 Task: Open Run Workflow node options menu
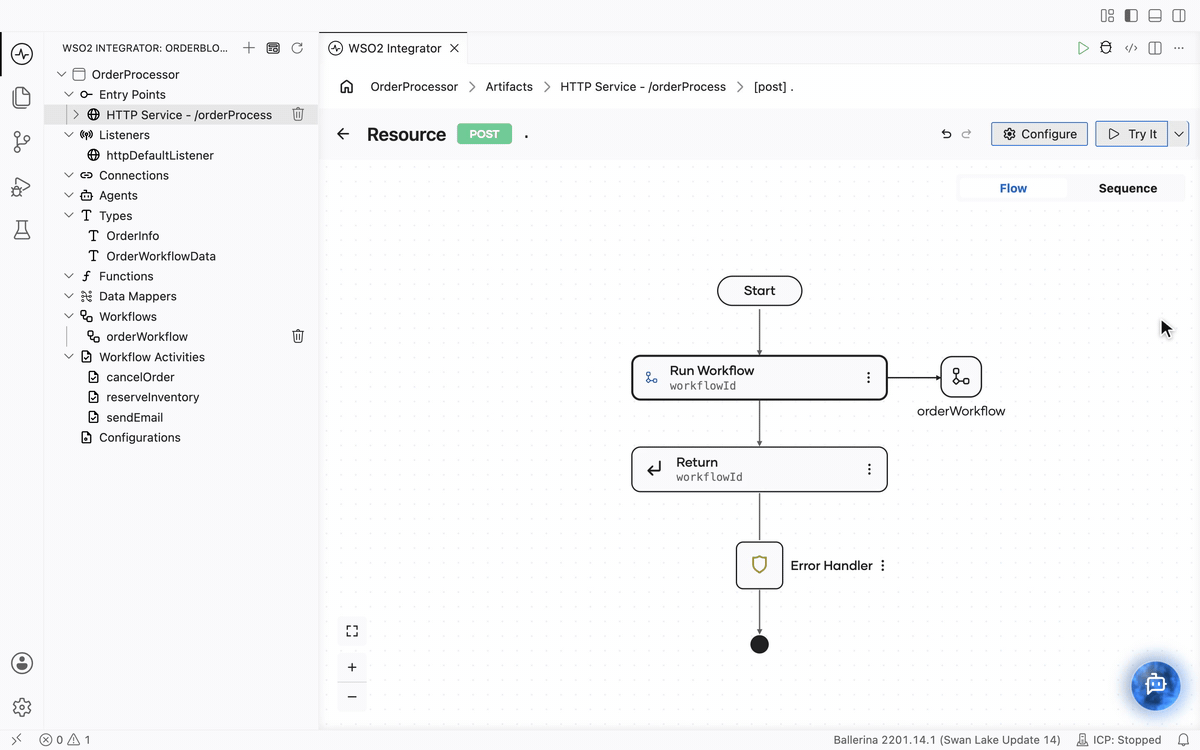point(868,378)
